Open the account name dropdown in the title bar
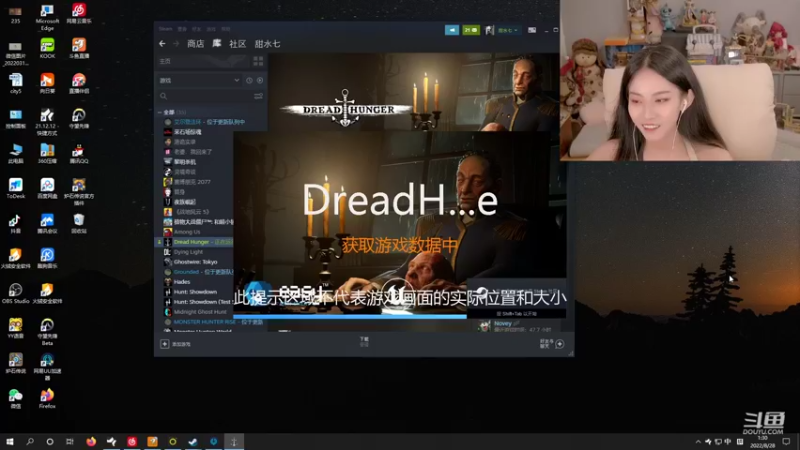 pos(508,30)
